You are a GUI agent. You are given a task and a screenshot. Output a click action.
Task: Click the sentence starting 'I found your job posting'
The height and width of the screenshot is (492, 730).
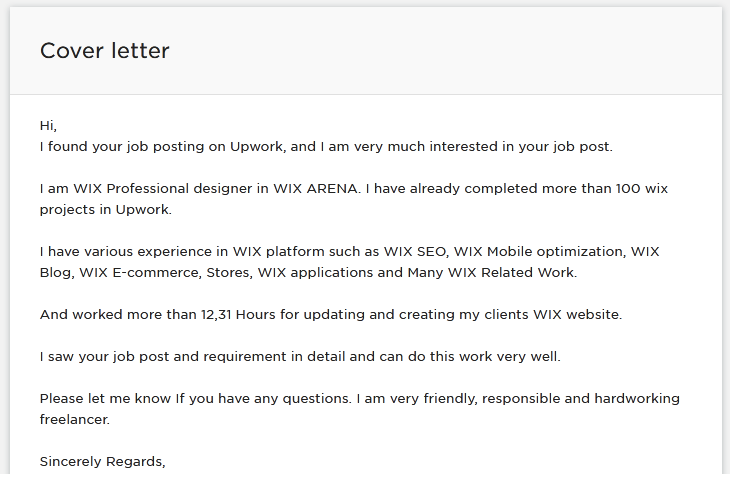click(326, 147)
